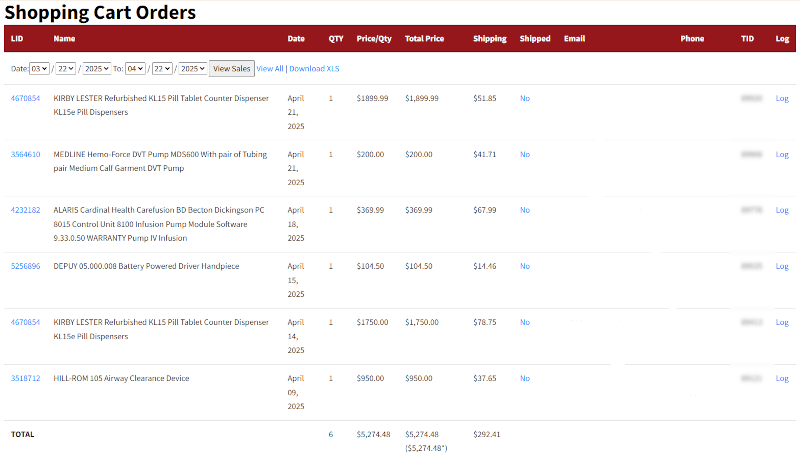
Task: Click the Download XLS link
Action: pyautogui.click(x=314, y=68)
